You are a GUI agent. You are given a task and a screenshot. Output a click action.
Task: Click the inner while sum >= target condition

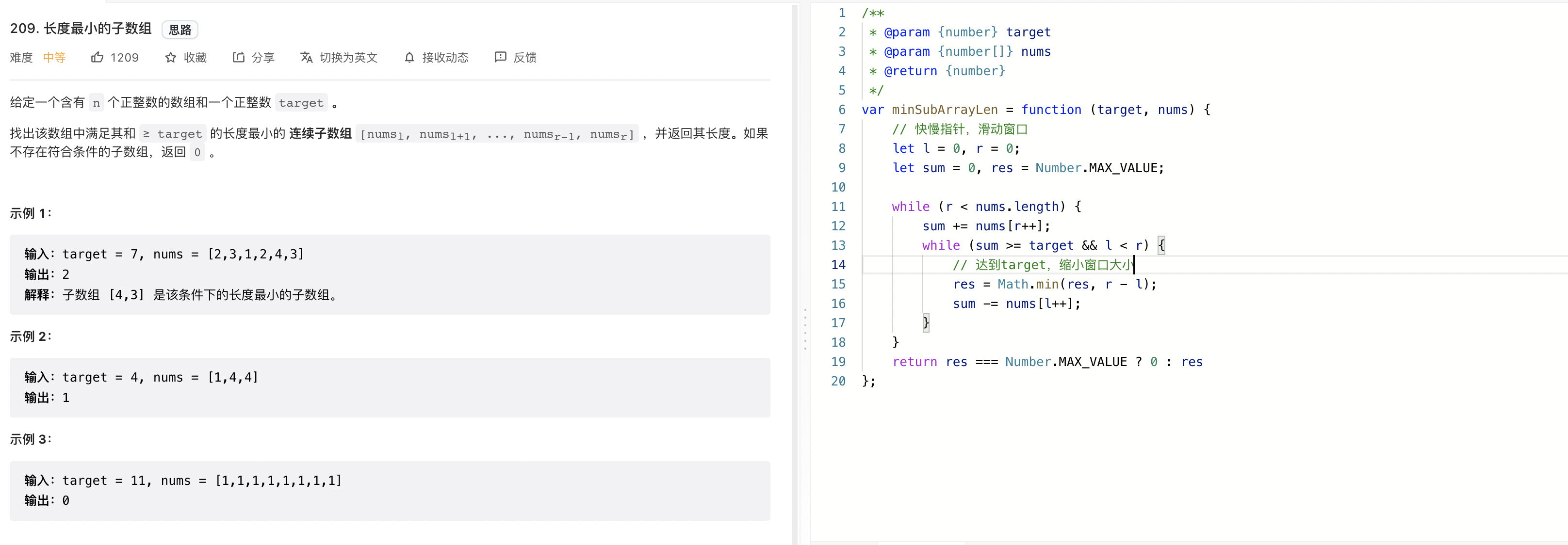[1043, 246]
